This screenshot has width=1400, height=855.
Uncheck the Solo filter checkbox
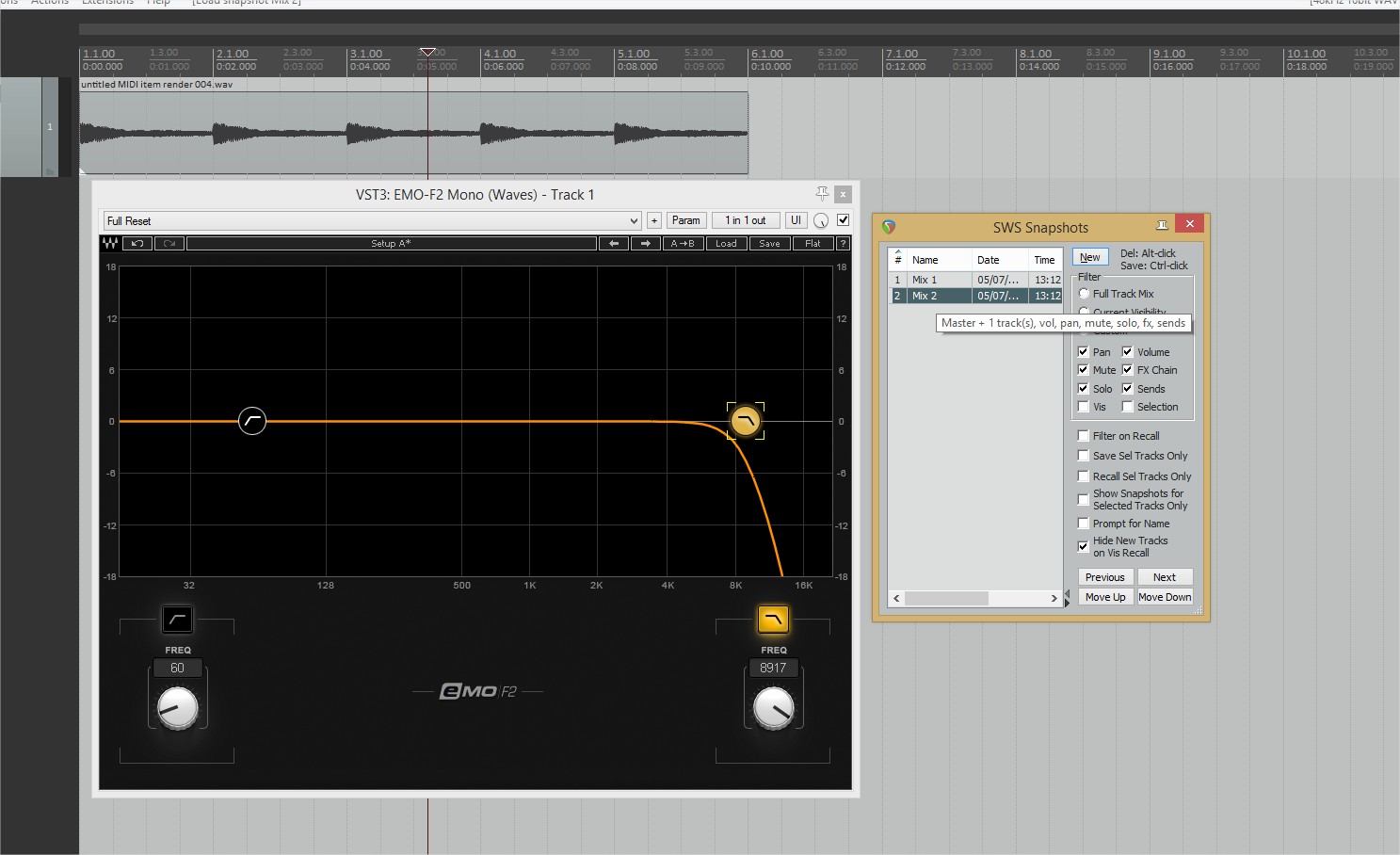point(1084,389)
